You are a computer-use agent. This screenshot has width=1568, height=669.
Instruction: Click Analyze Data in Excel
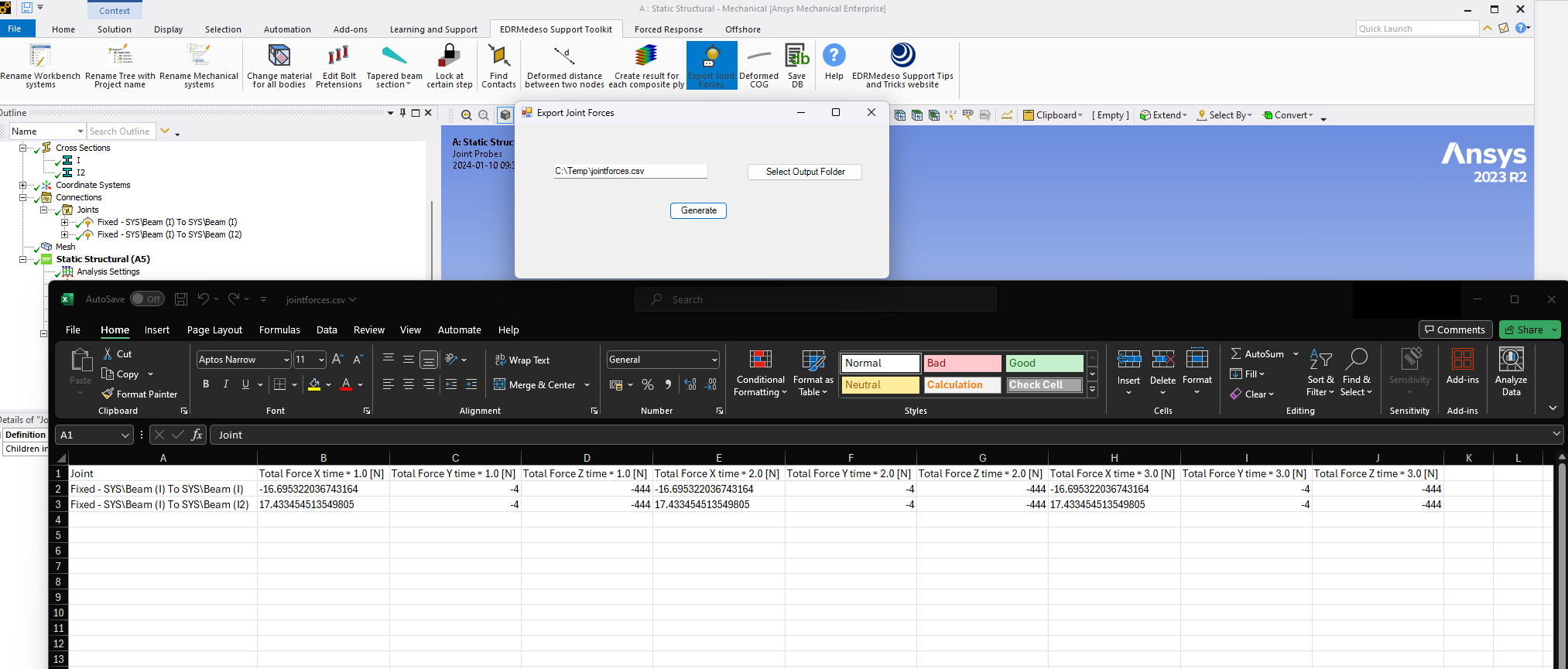(x=1511, y=373)
